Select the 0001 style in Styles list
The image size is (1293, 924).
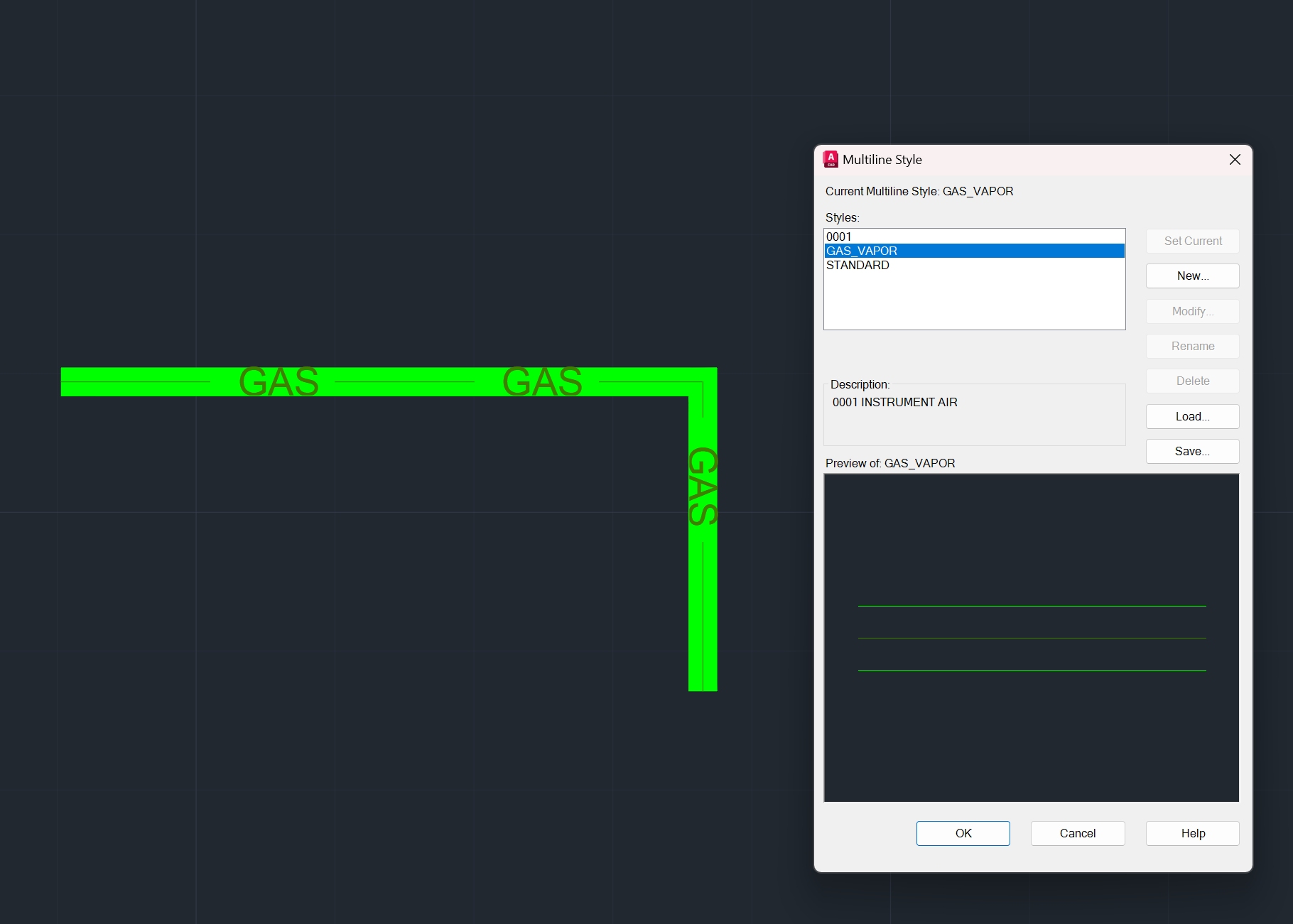click(974, 237)
